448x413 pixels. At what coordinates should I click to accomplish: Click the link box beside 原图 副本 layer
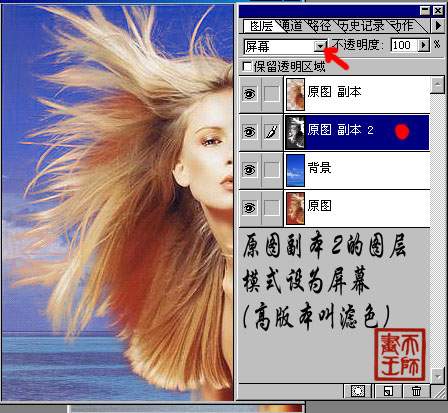(272, 94)
